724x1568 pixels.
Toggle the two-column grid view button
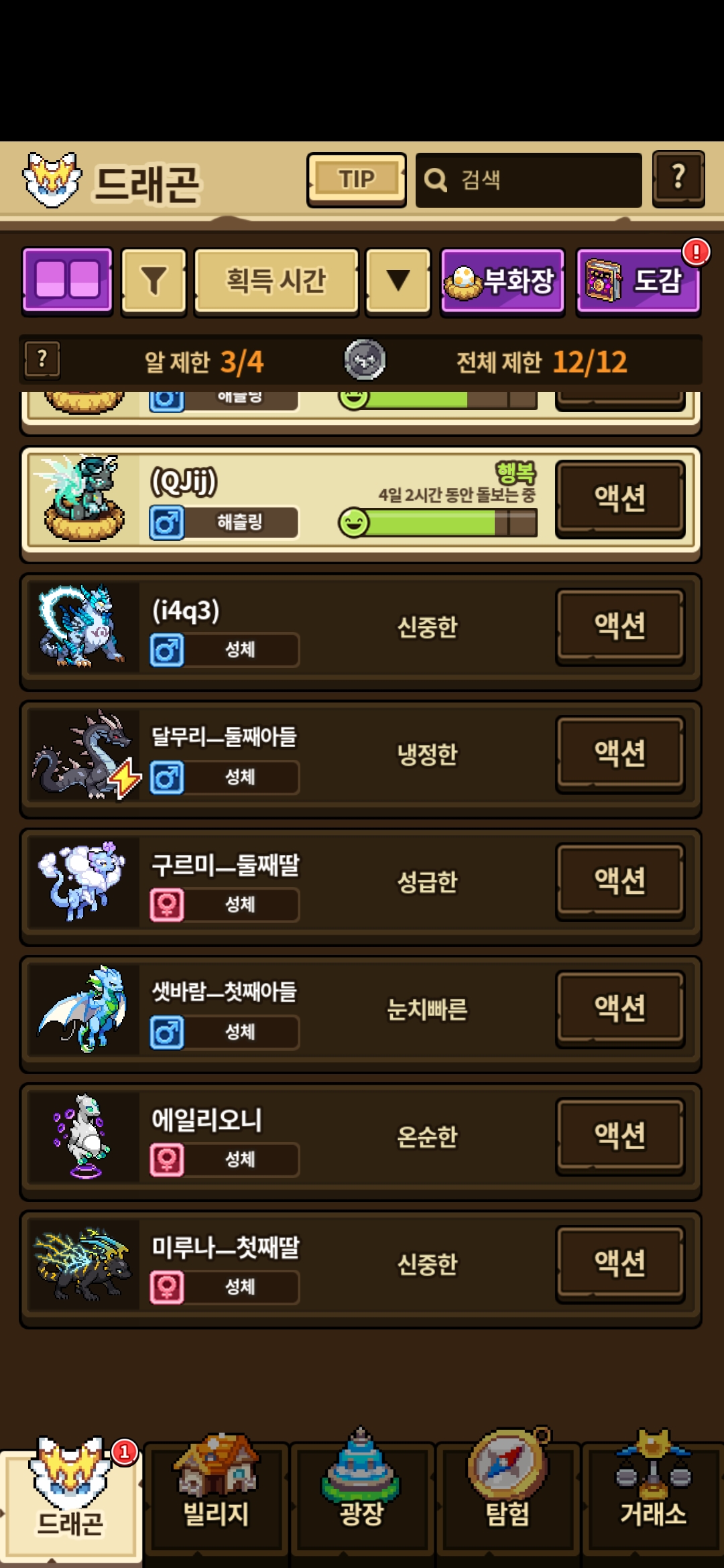pos(67,280)
